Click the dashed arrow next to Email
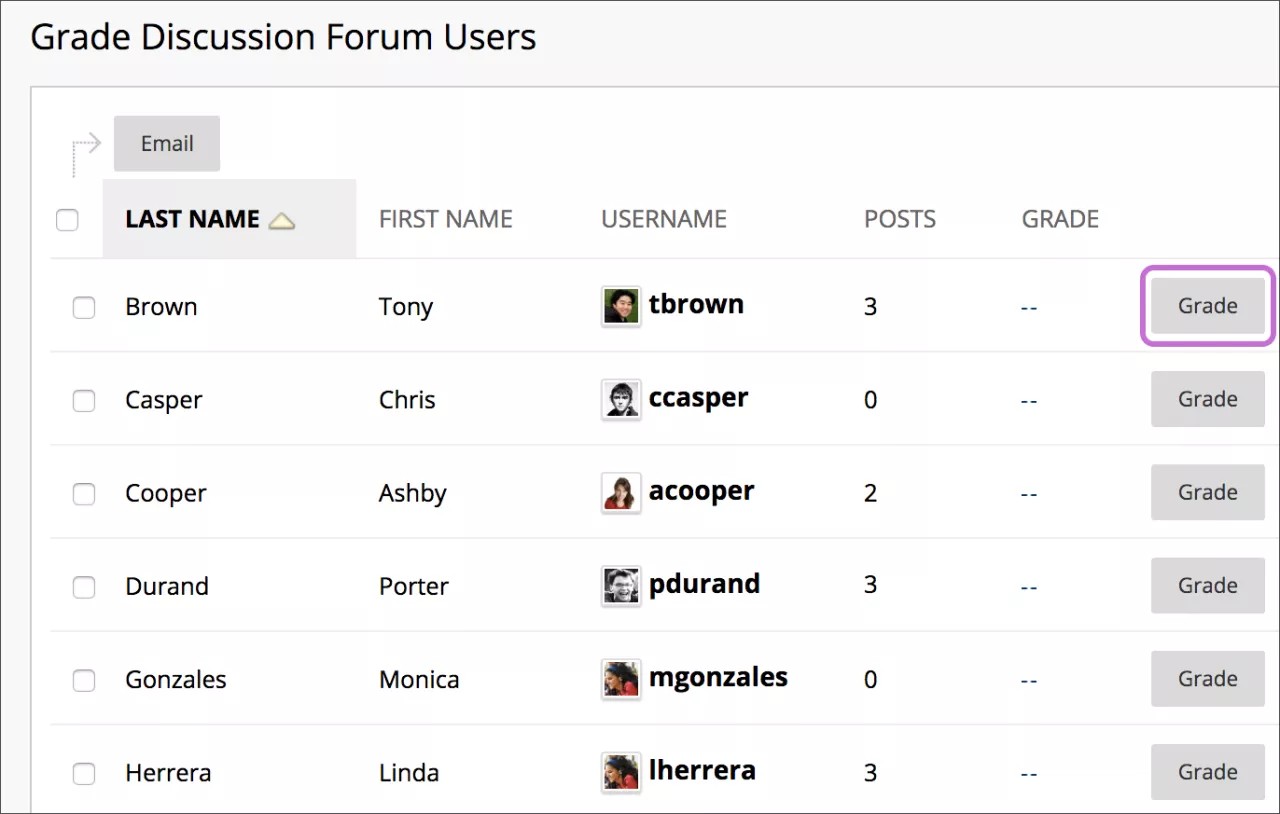The height and width of the screenshot is (814, 1280). tap(84, 143)
